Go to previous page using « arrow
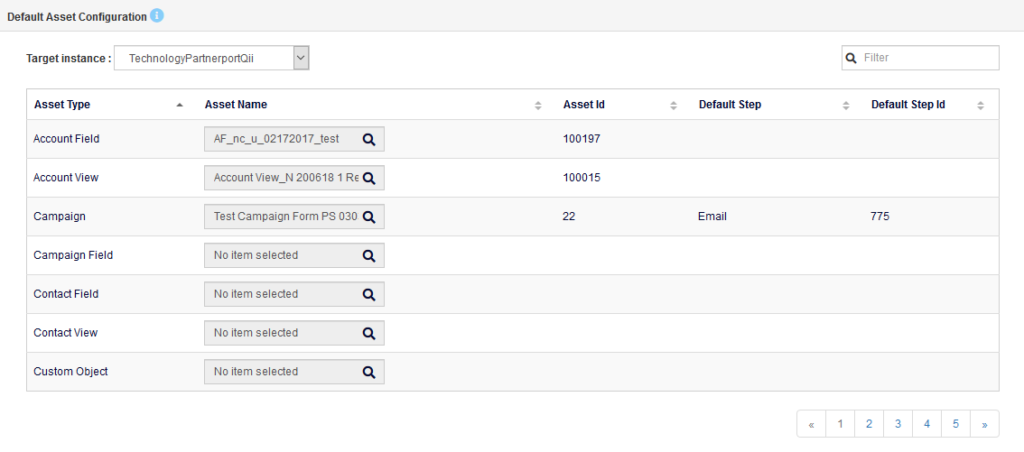The width and height of the screenshot is (1024, 452). point(811,424)
